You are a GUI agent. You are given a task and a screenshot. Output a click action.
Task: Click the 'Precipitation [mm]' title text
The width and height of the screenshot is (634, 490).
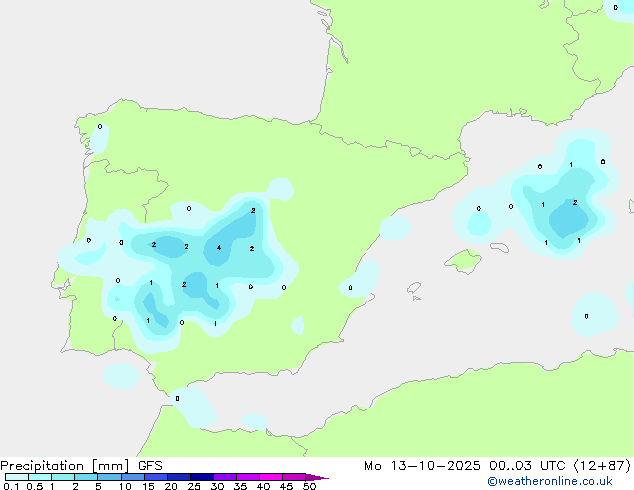tap(65, 466)
